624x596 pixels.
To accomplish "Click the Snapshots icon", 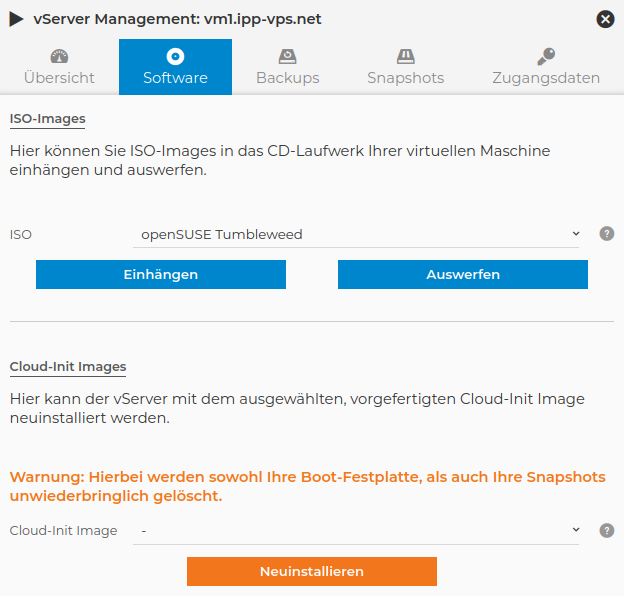I will click(405, 56).
